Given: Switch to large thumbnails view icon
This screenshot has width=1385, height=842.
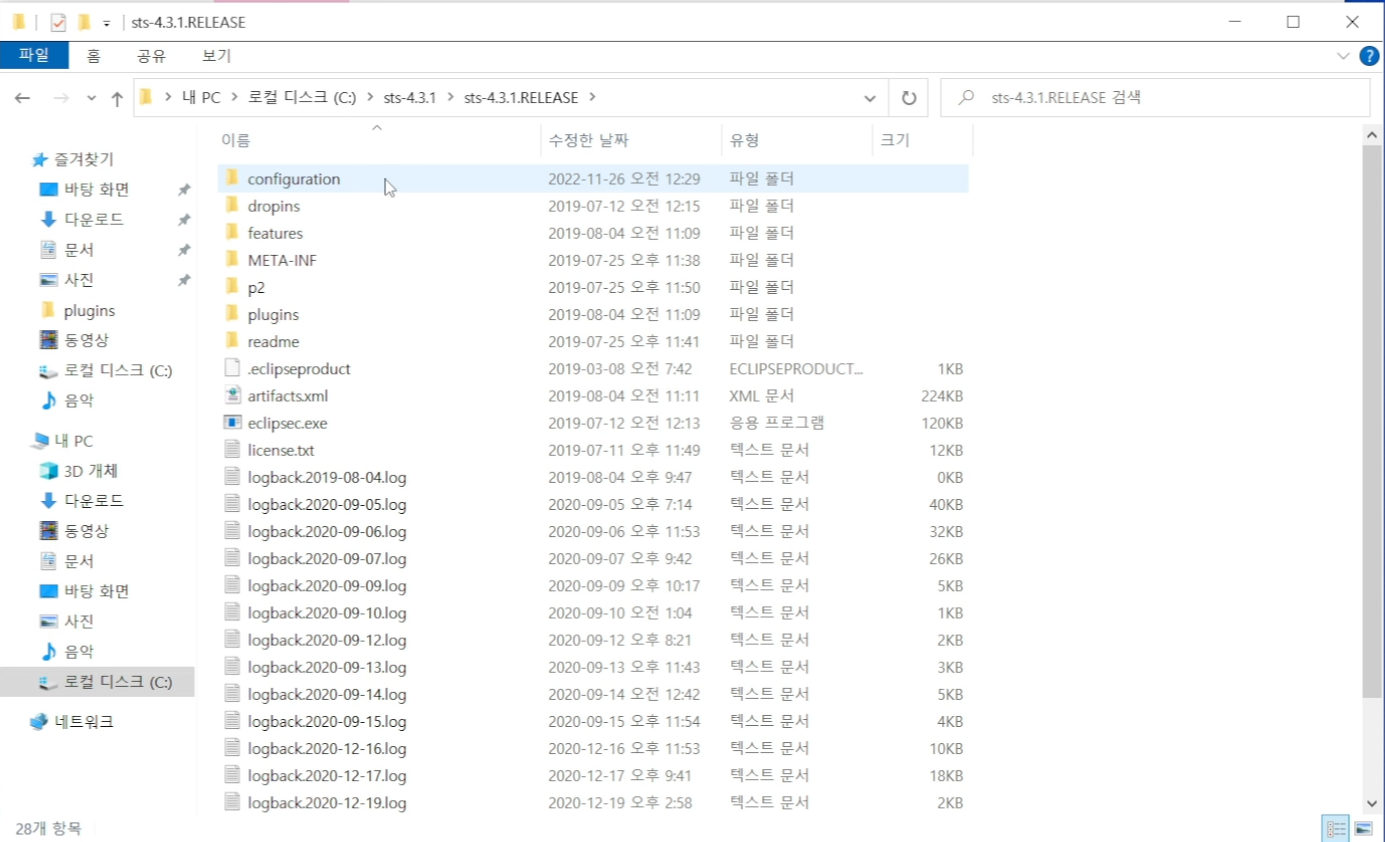Looking at the screenshot, I should pyautogui.click(x=1362, y=829).
